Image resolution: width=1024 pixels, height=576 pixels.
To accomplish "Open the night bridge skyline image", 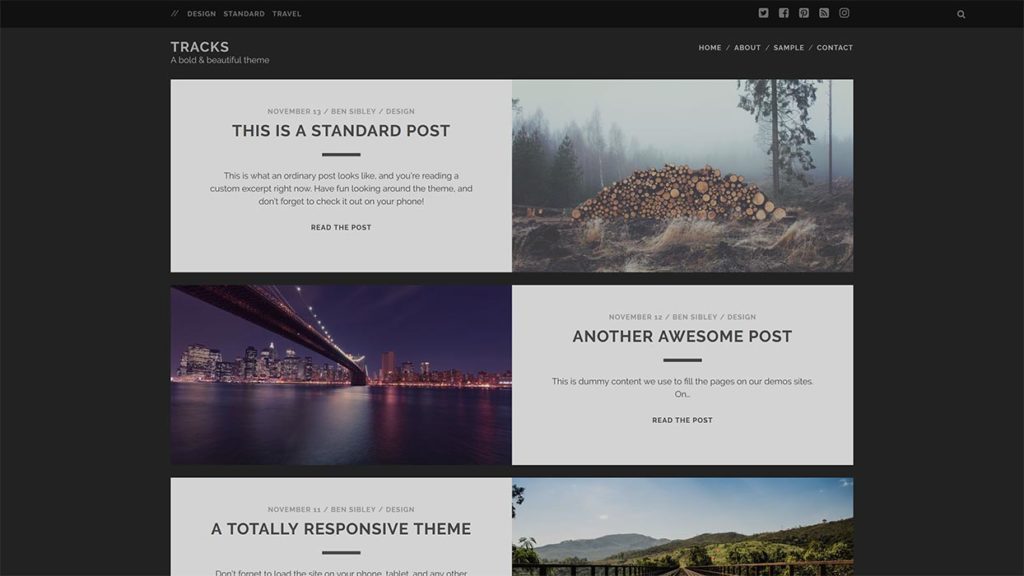I will [x=341, y=375].
